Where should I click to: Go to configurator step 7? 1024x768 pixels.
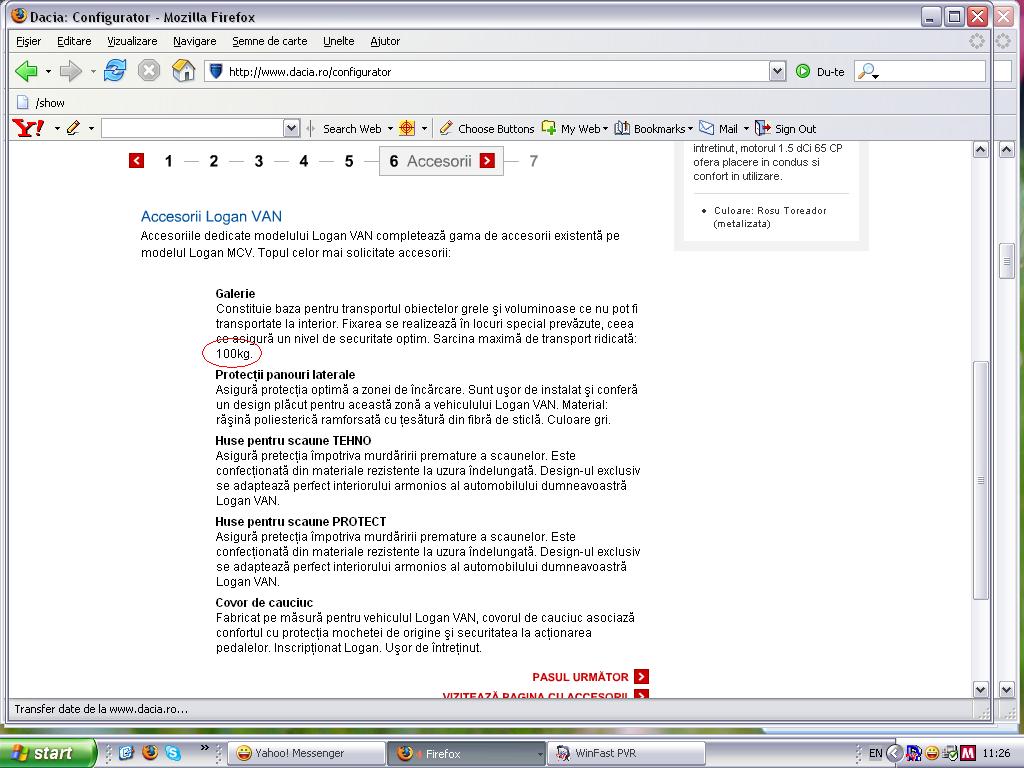pyautogui.click(x=534, y=161)
